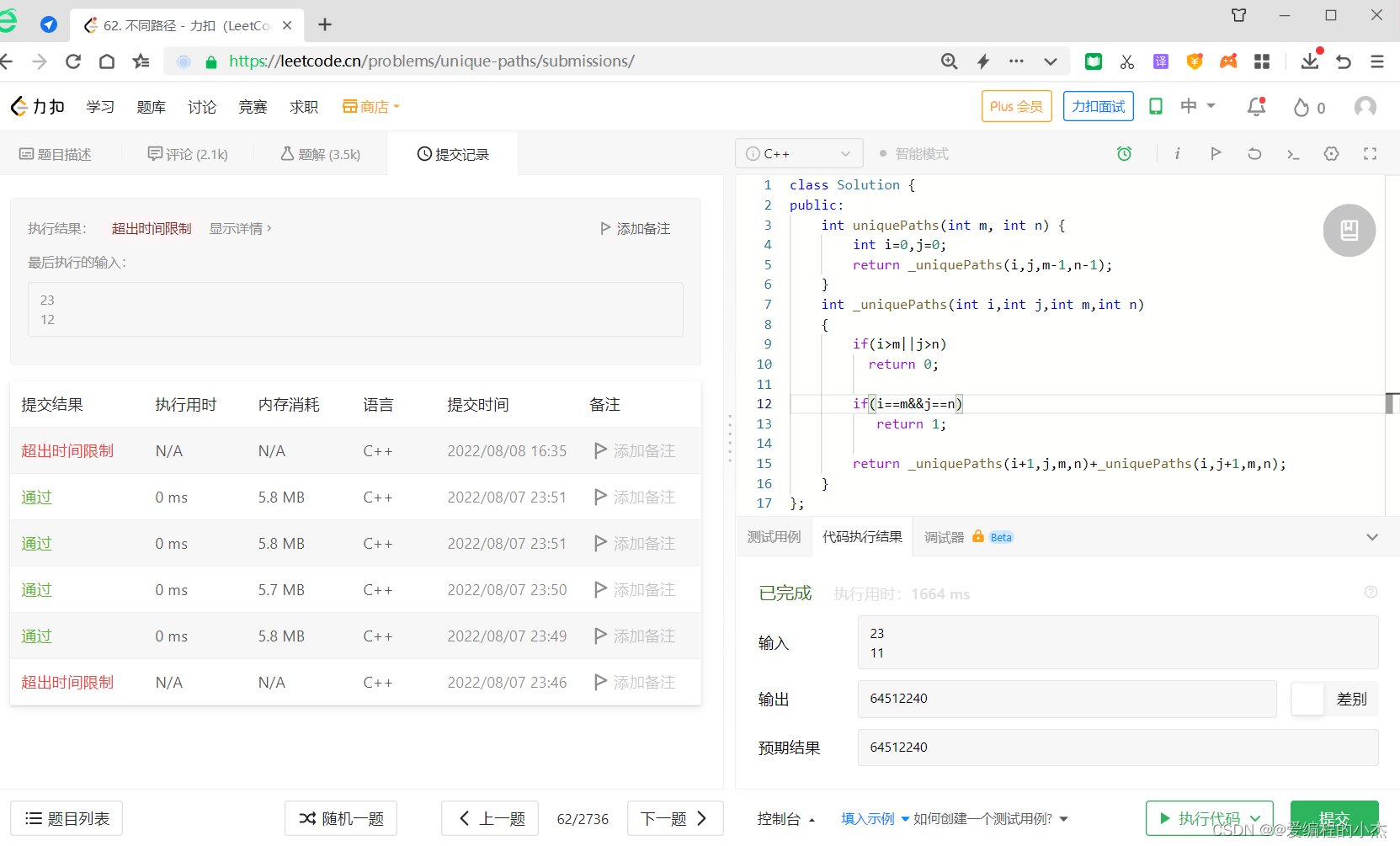Image resolution: width=1400 pixels, height=846 pixels.
Task: Click the fire streak counter icon
Action: pos(1301,106)
